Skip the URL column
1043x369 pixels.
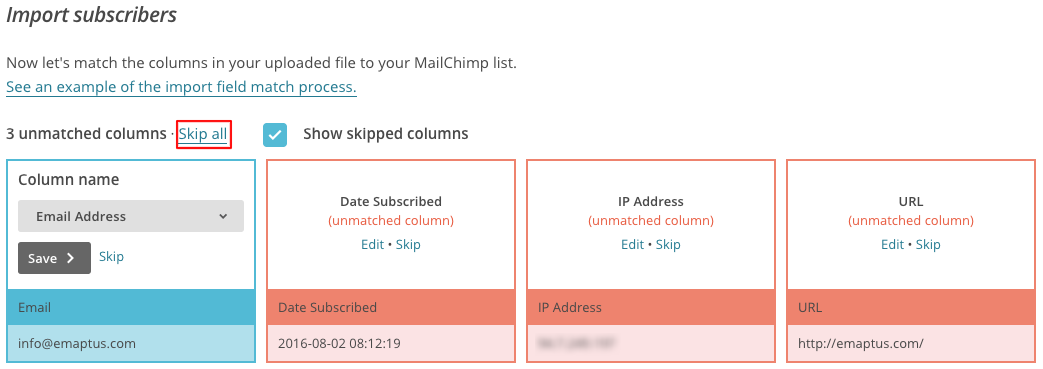929,245
